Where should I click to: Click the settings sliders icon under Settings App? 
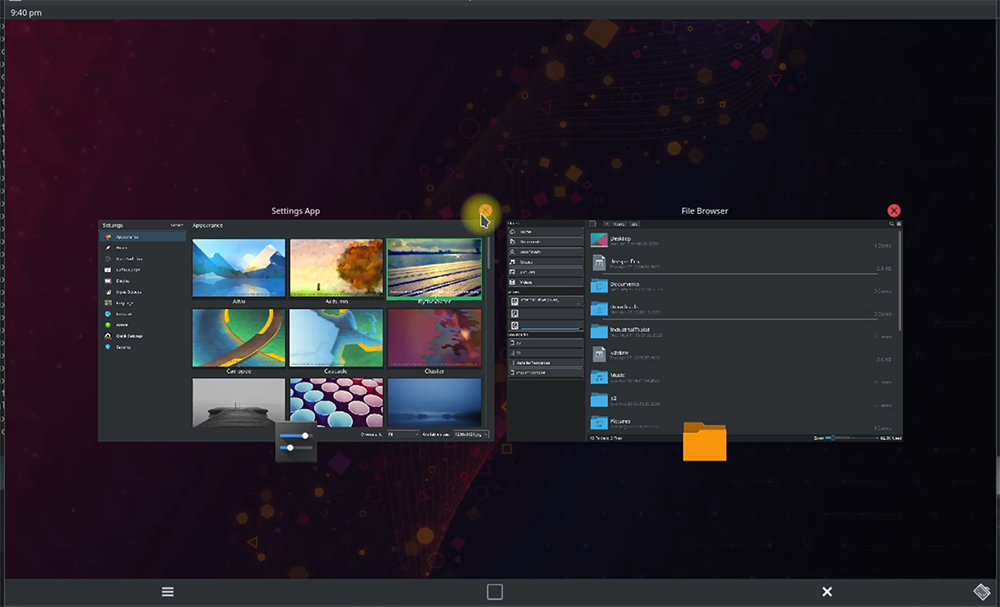tap(295, 442)
